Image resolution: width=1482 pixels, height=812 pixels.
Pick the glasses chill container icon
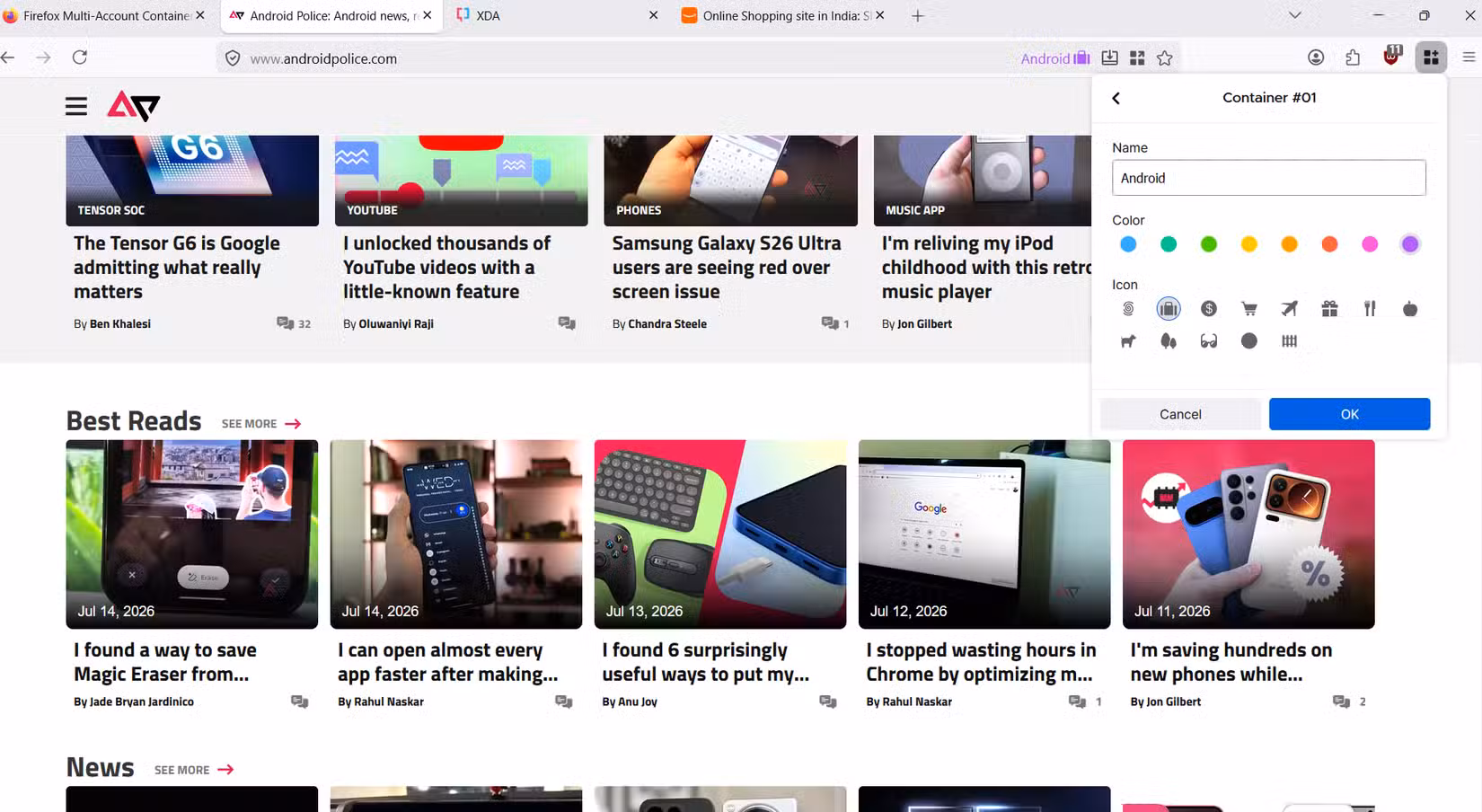tap(1209, 341)
